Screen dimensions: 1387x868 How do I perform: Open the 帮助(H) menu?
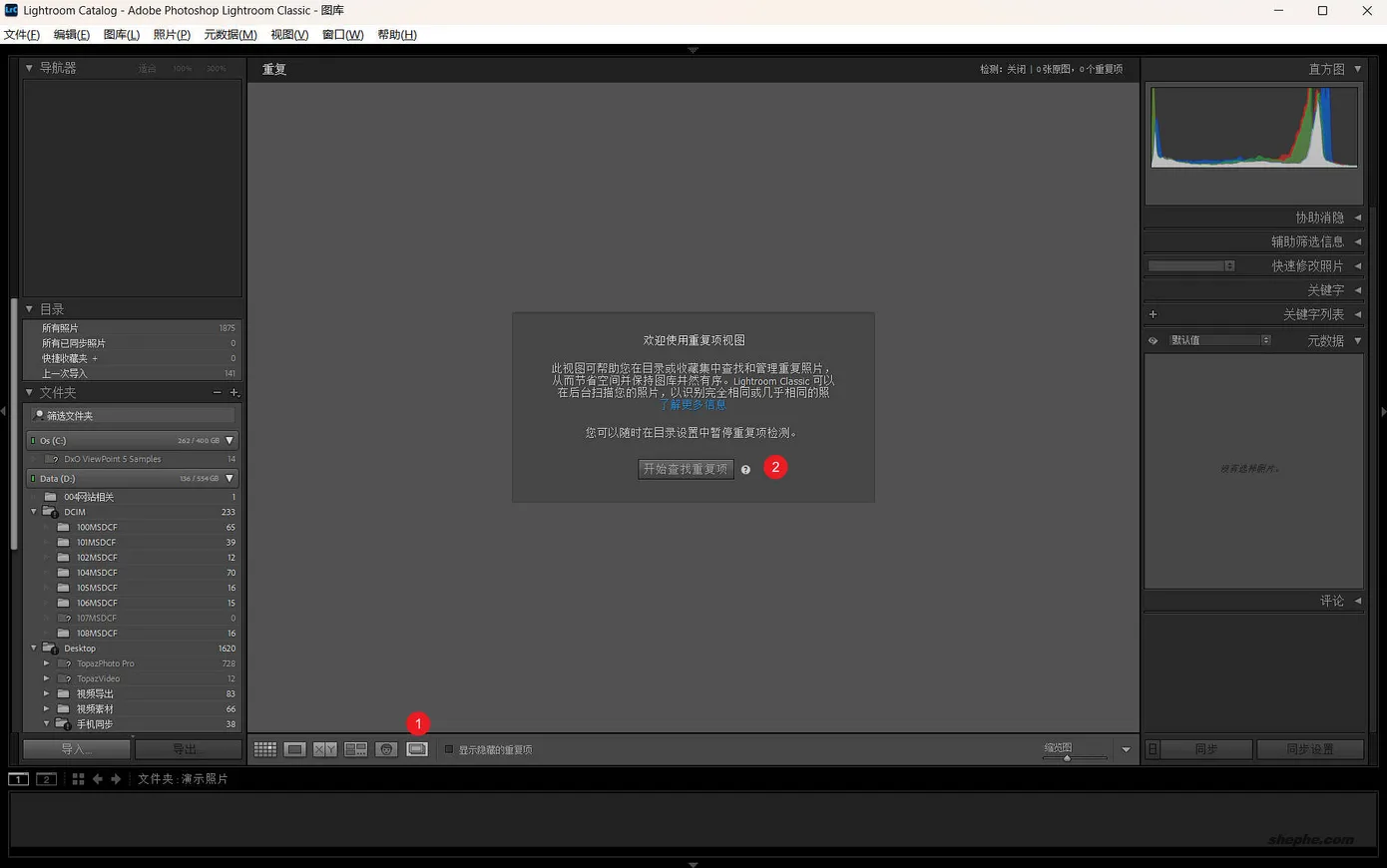[397, 35]
